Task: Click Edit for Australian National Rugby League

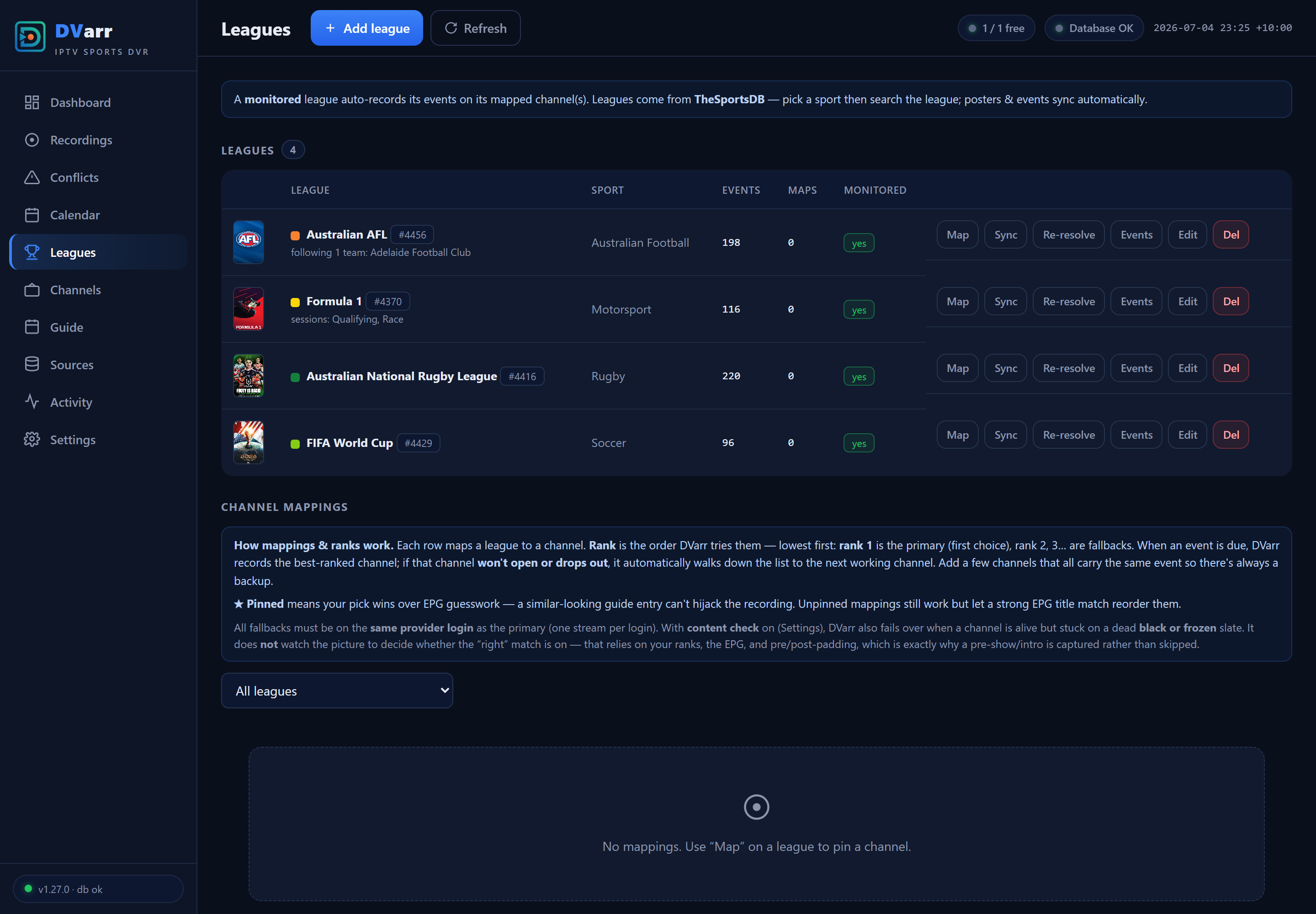Action: point(1187,368)
